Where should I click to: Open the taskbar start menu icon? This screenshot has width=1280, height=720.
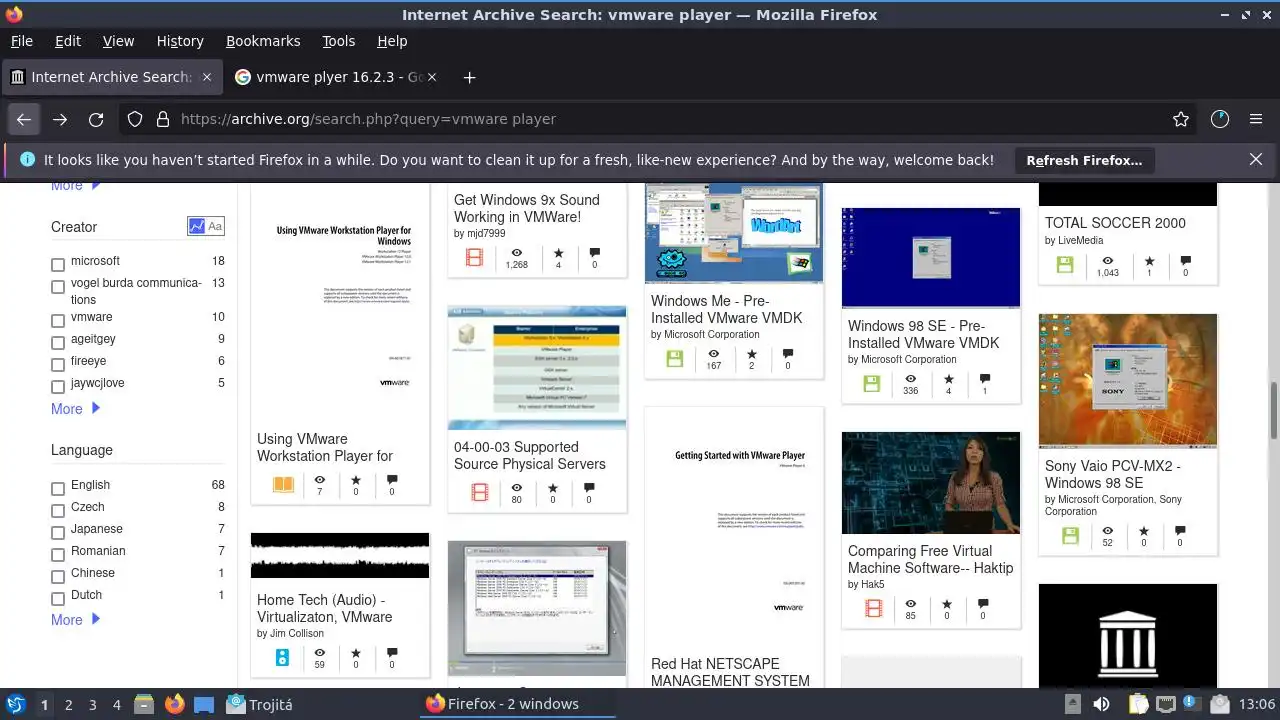click(15, 704)
